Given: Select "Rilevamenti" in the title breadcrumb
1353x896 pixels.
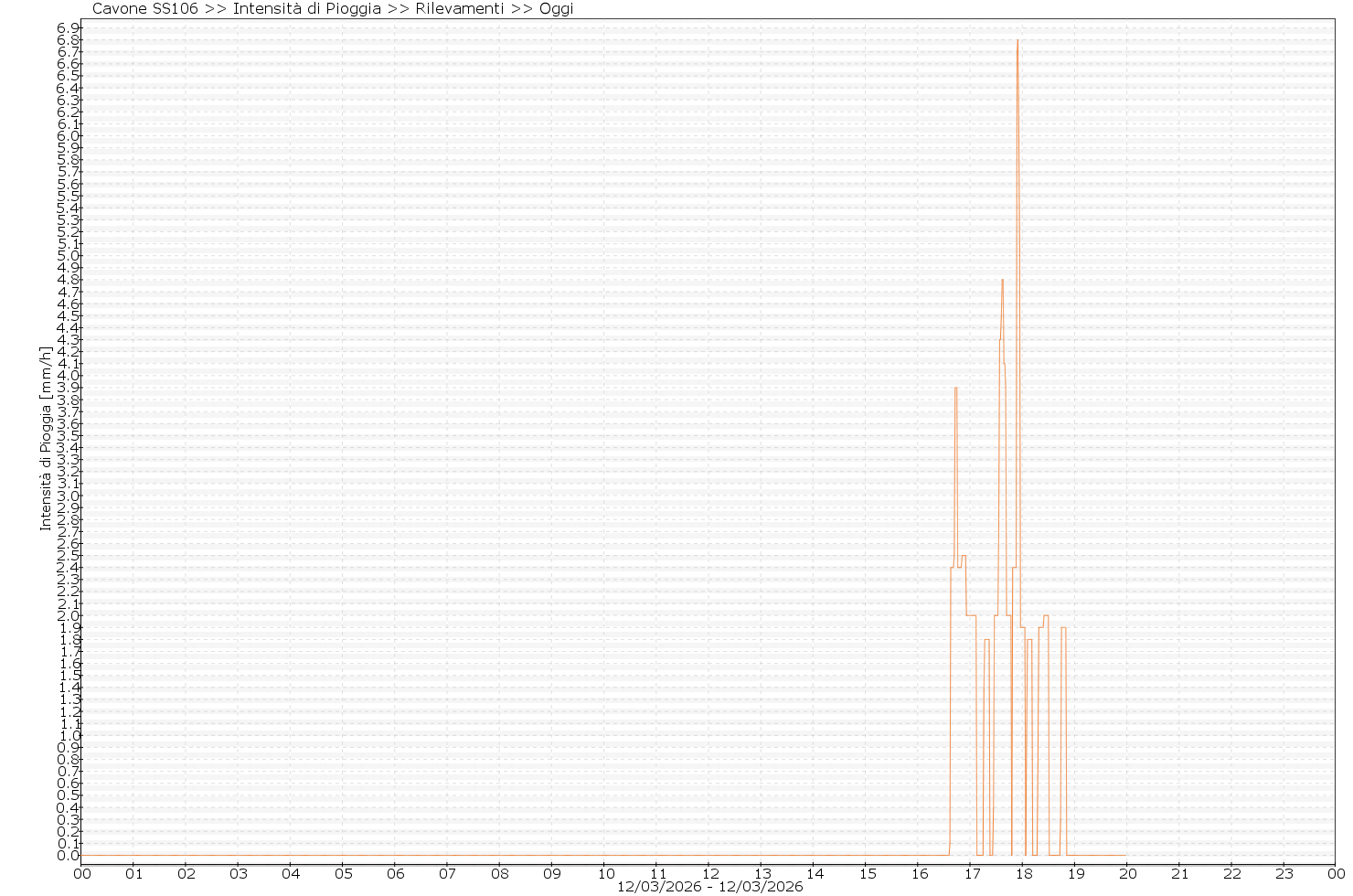Looking at the screenshot, I should [x=459, y=9].
